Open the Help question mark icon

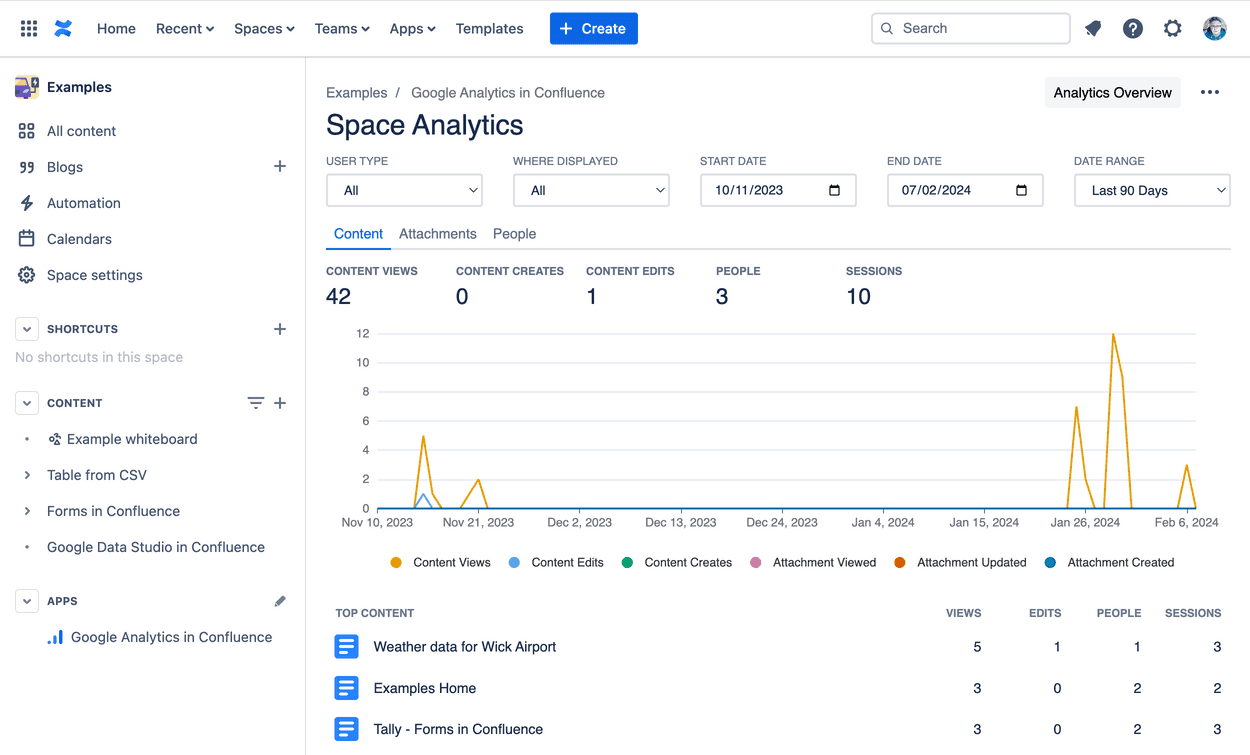tap(1132, 28)
